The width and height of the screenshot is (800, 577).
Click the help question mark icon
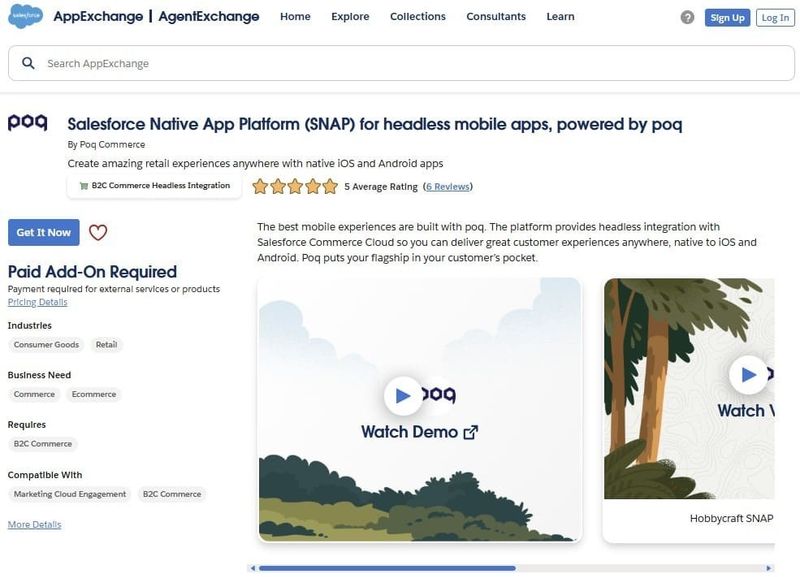click(687, 17)
